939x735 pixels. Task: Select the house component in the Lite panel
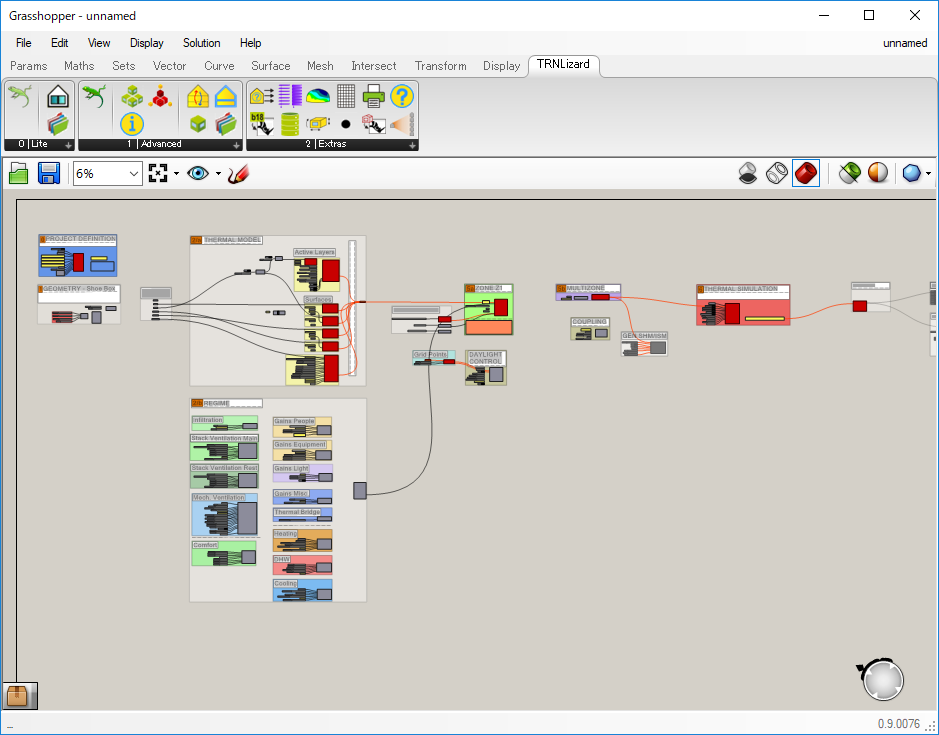click(x=58, y=96)
